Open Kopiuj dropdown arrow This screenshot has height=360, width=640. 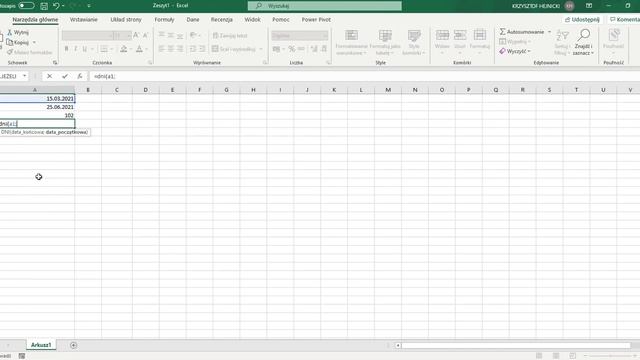point(34,42)
